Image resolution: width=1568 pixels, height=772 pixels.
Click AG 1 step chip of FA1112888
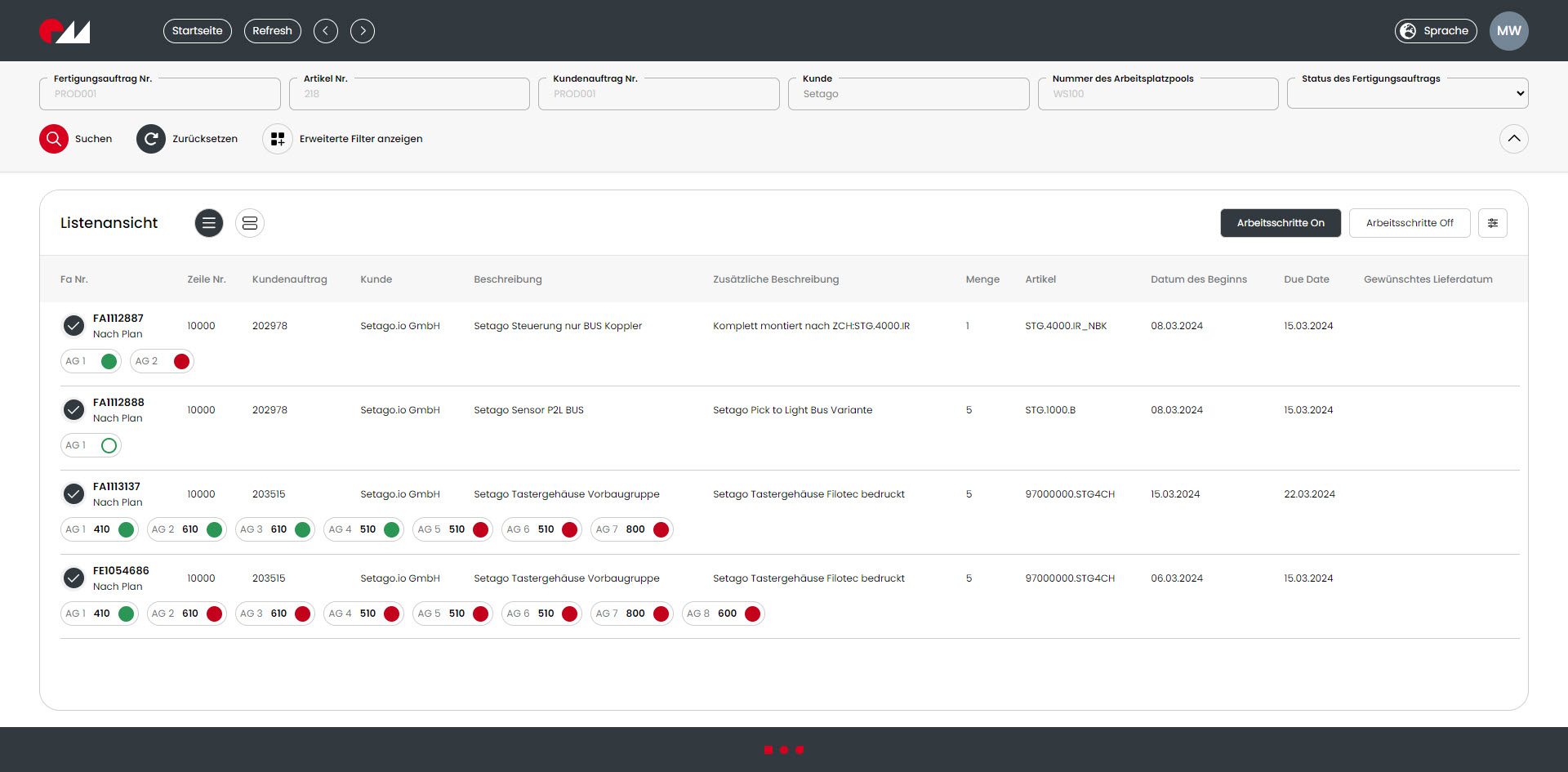click(x=91, y=445)
